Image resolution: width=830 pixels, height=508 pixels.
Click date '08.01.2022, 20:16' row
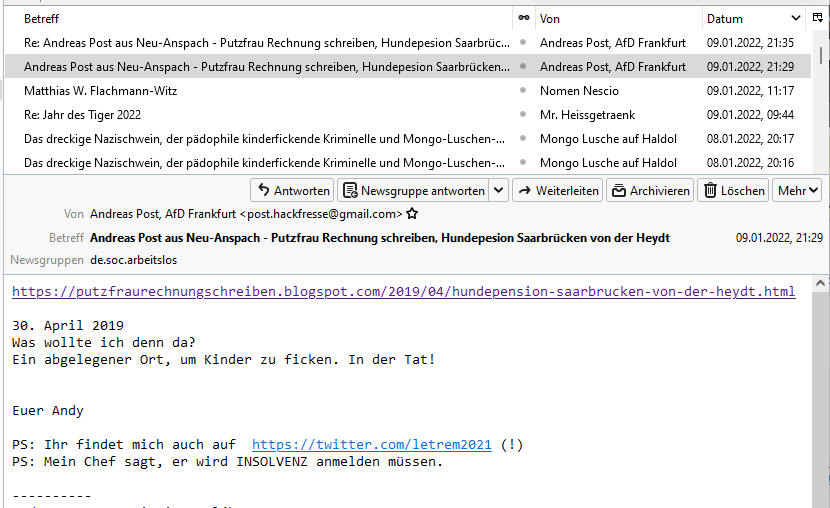coord(750,163)
